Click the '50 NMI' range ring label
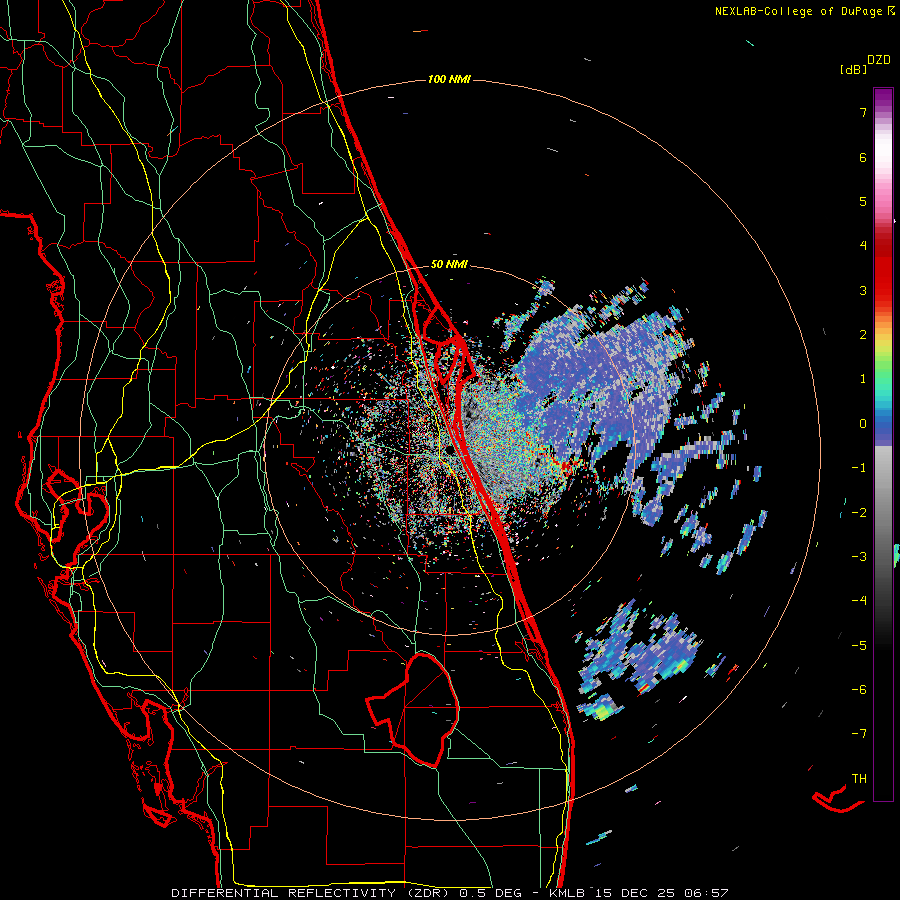 click(x=449, y=264)
